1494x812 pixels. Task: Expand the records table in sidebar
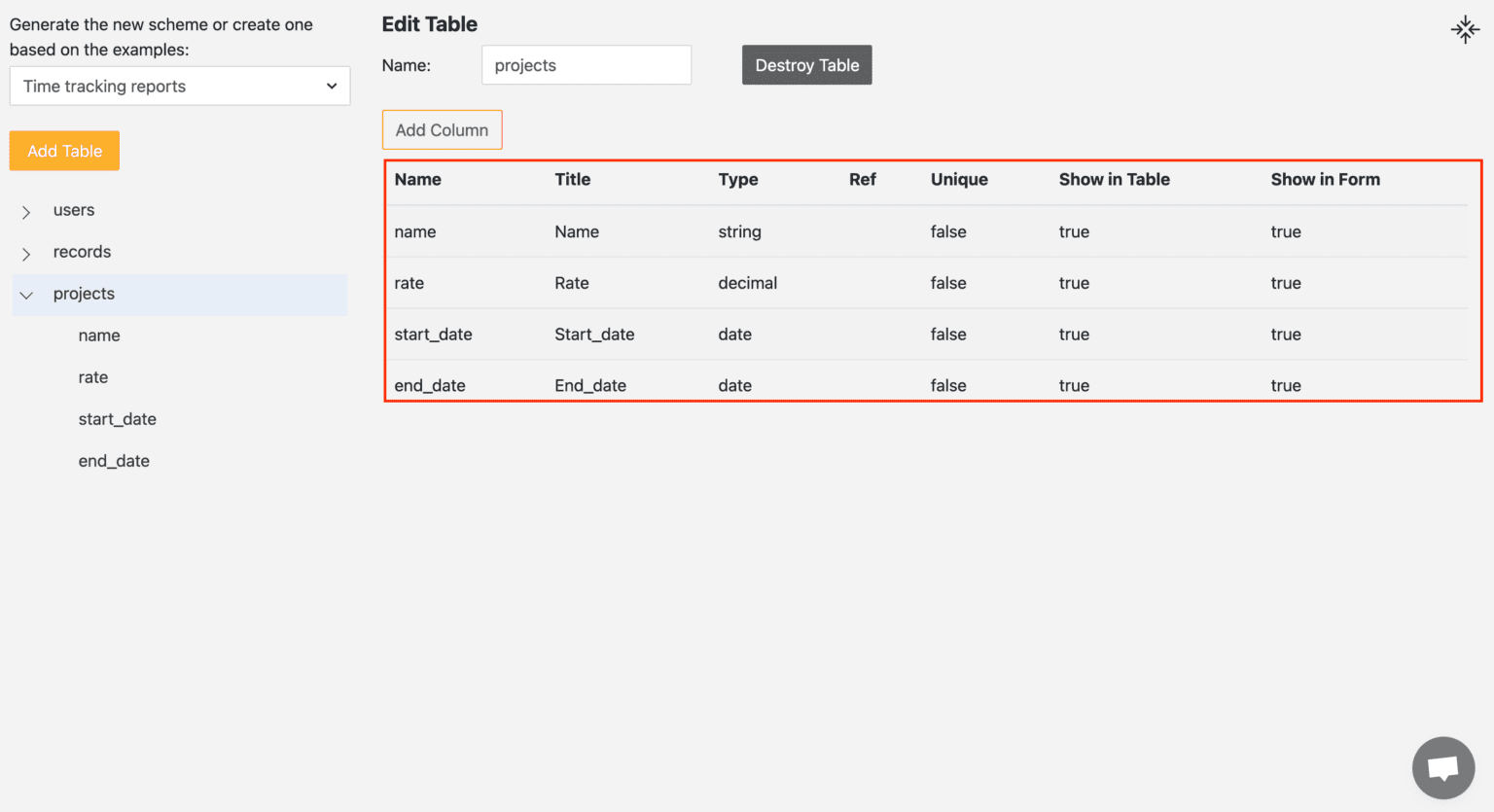pyautogui.click(x=25, y=252)
